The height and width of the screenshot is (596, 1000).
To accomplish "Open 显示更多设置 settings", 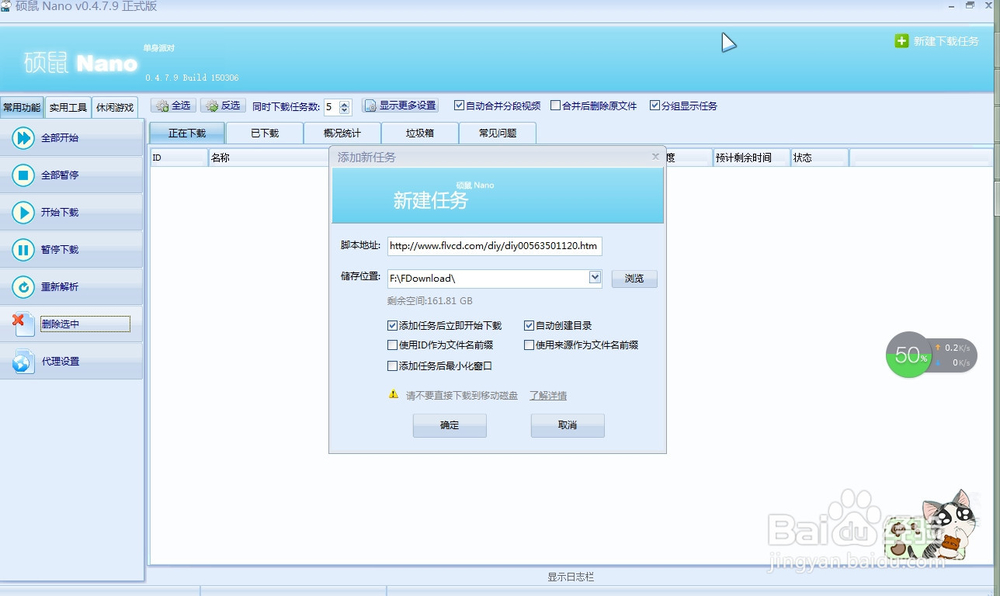I will click(400, 106).
